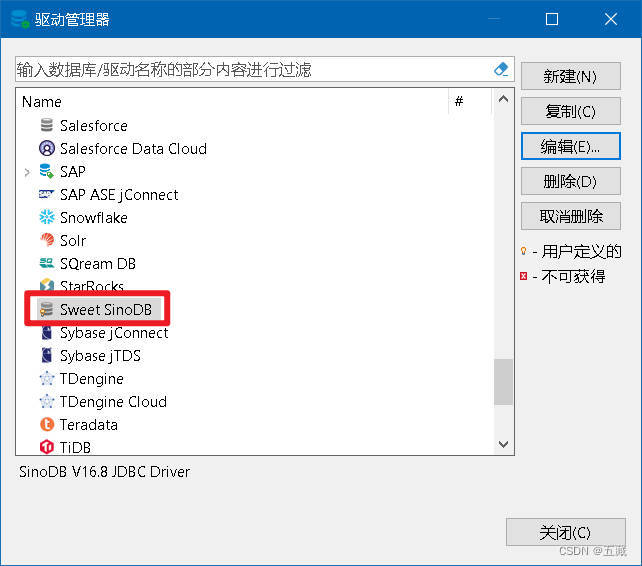This screenshot has height=566, width=642.
Task: Select SAP ASE jConnect in the list
Action: (x=119, y=195)
